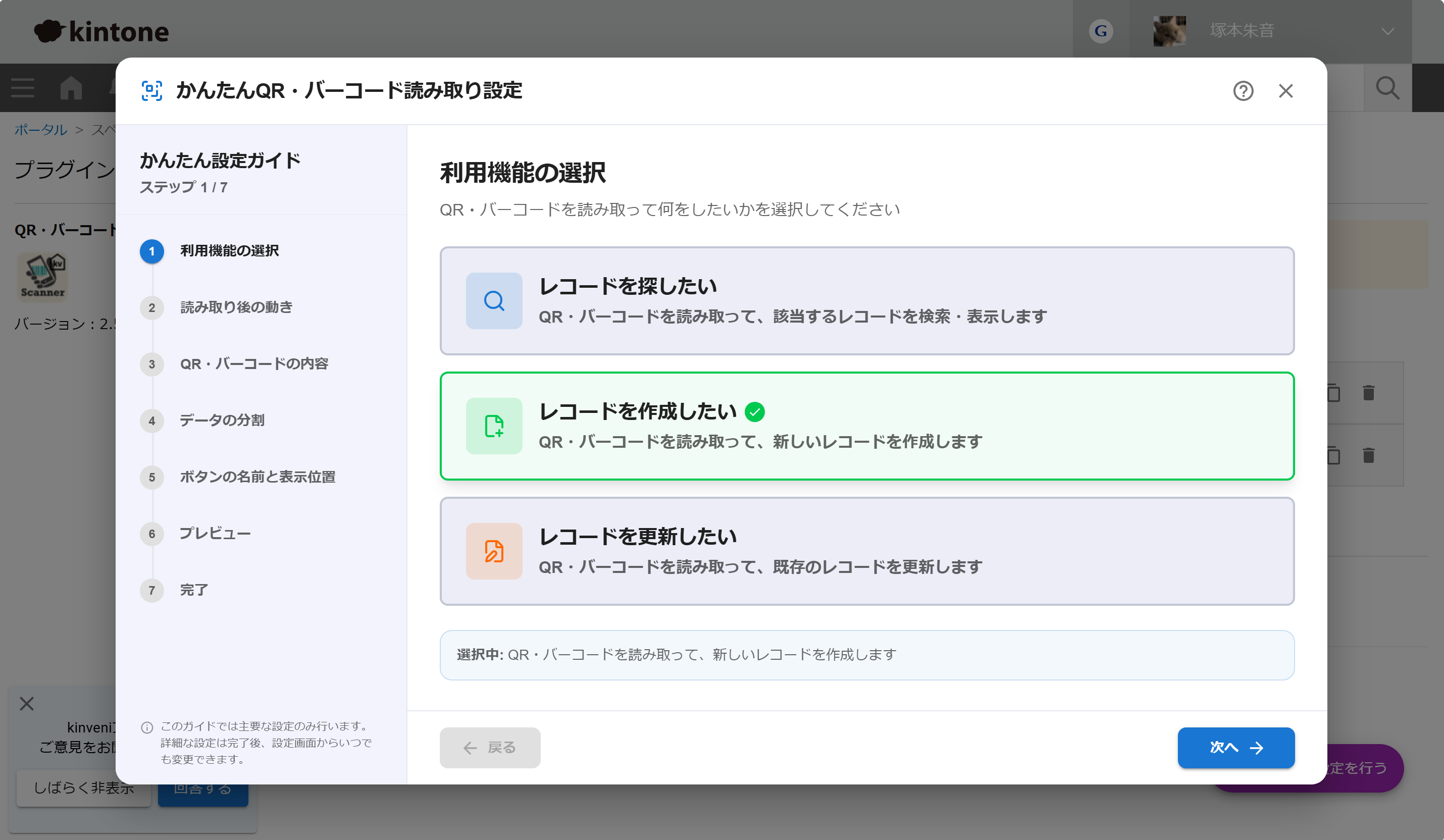
Task: Click the green checkmark beside レコードを作成したい
Action: (755, 412)
